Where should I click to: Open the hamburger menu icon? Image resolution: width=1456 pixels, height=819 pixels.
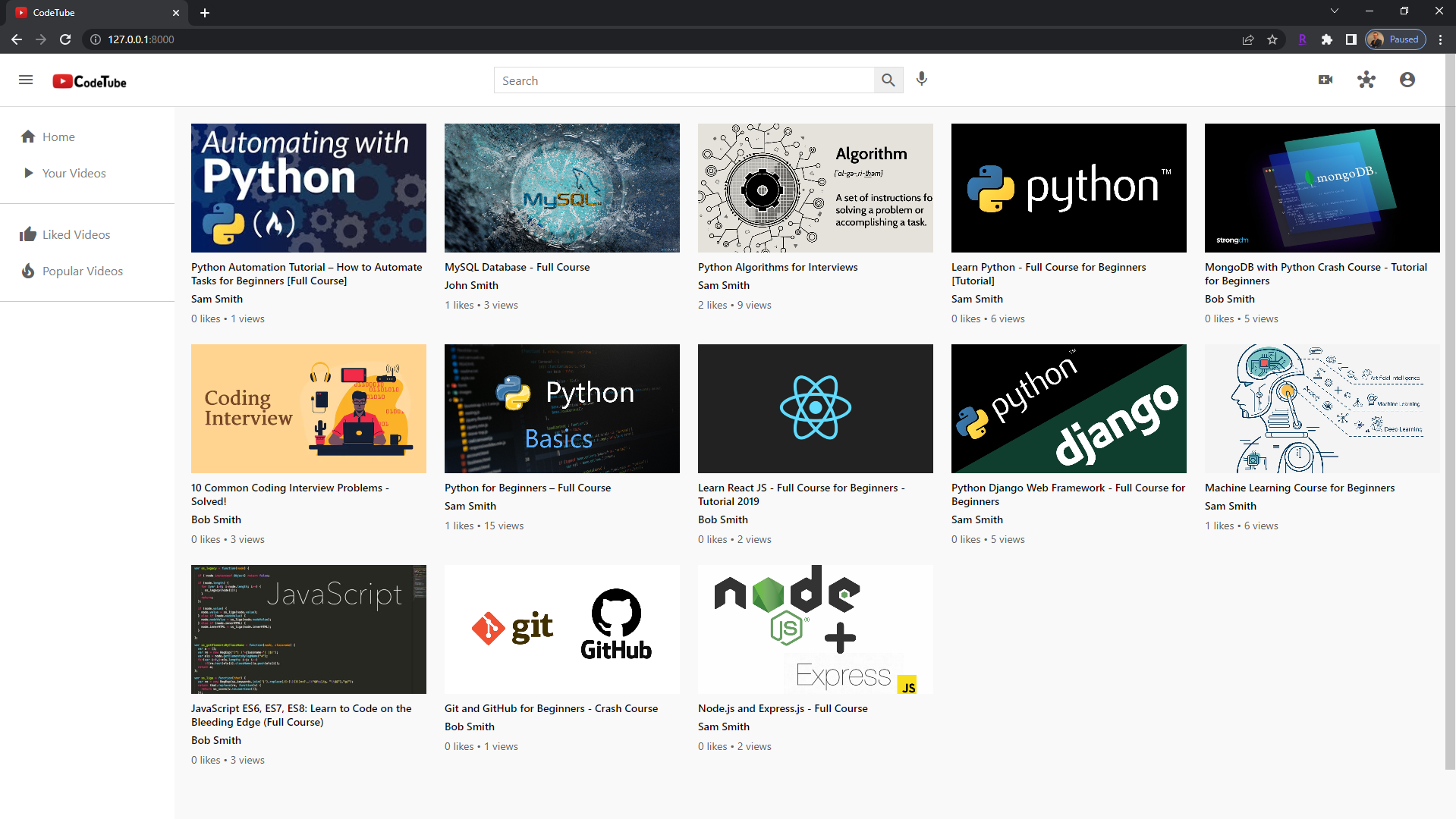click(26, 80)
